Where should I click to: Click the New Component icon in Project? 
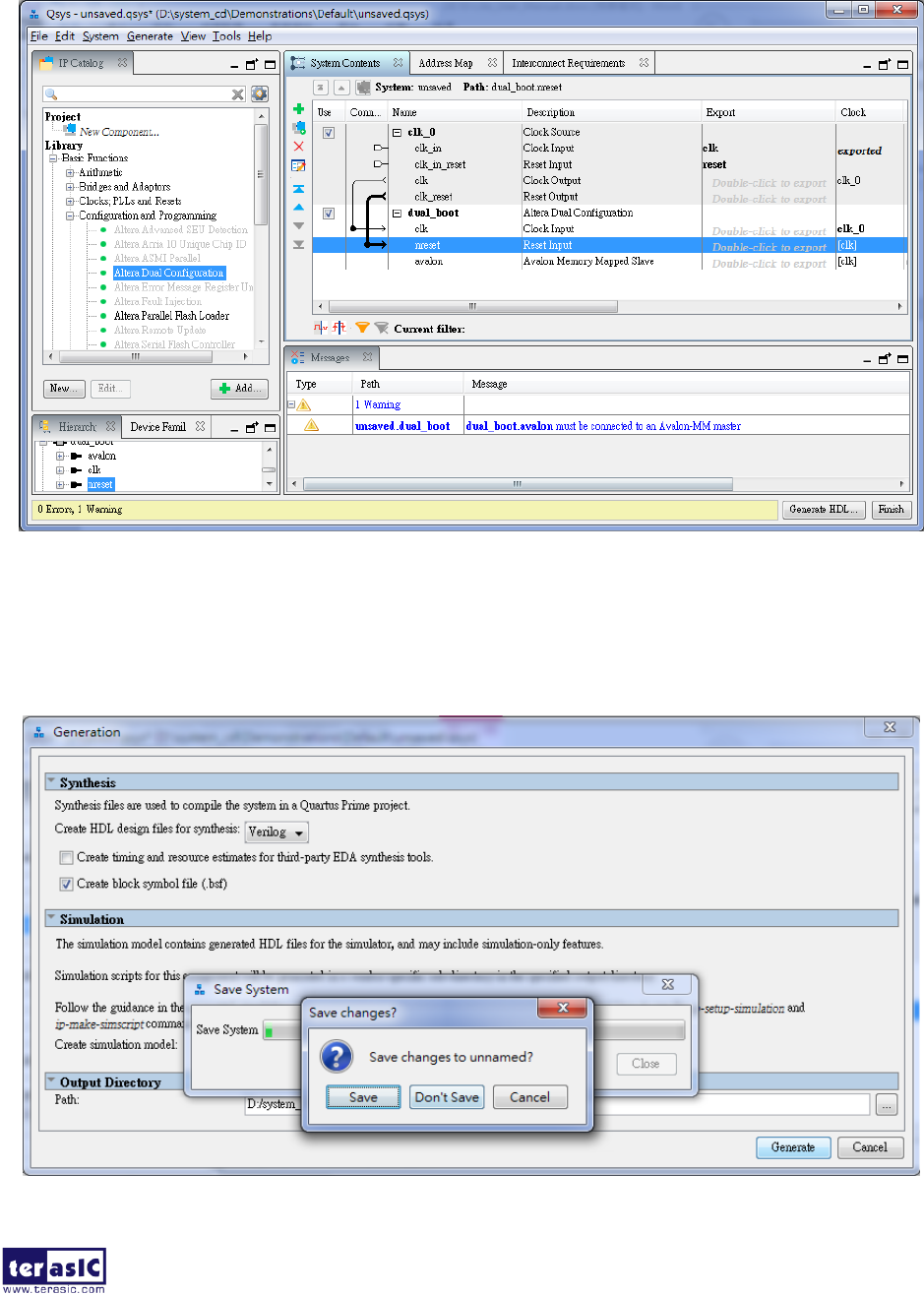pyautogui.click(x=71, y=129)
